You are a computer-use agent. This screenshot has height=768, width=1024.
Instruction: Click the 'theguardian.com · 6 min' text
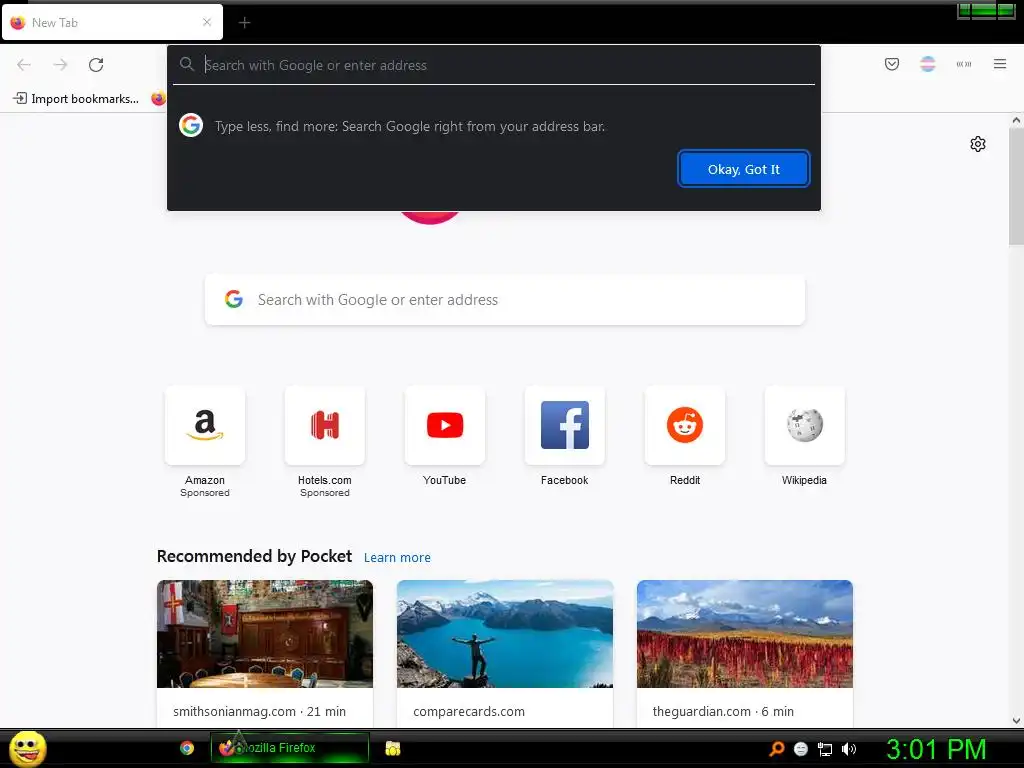tap(723, 711)
